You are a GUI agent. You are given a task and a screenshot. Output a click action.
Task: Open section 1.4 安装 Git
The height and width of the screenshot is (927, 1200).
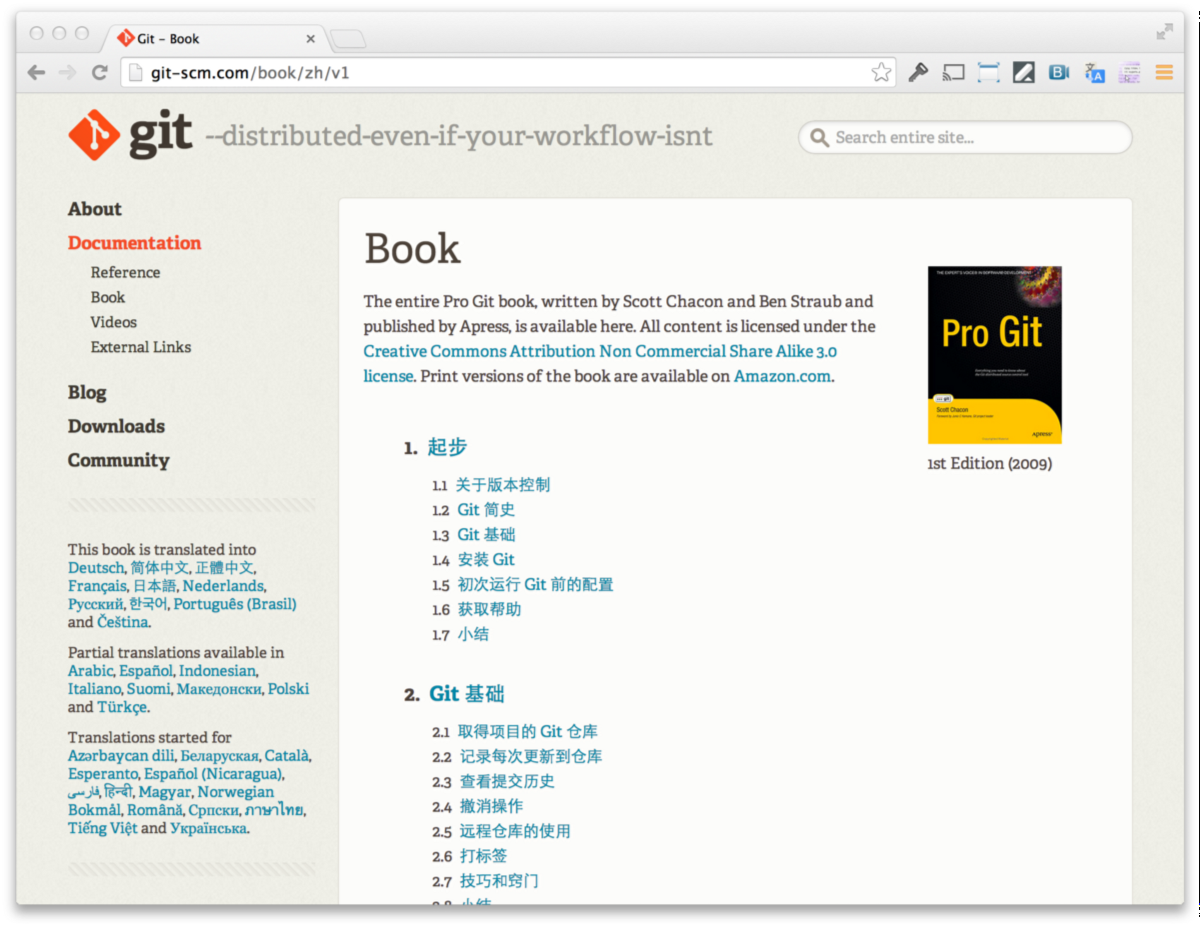(486, 560)
